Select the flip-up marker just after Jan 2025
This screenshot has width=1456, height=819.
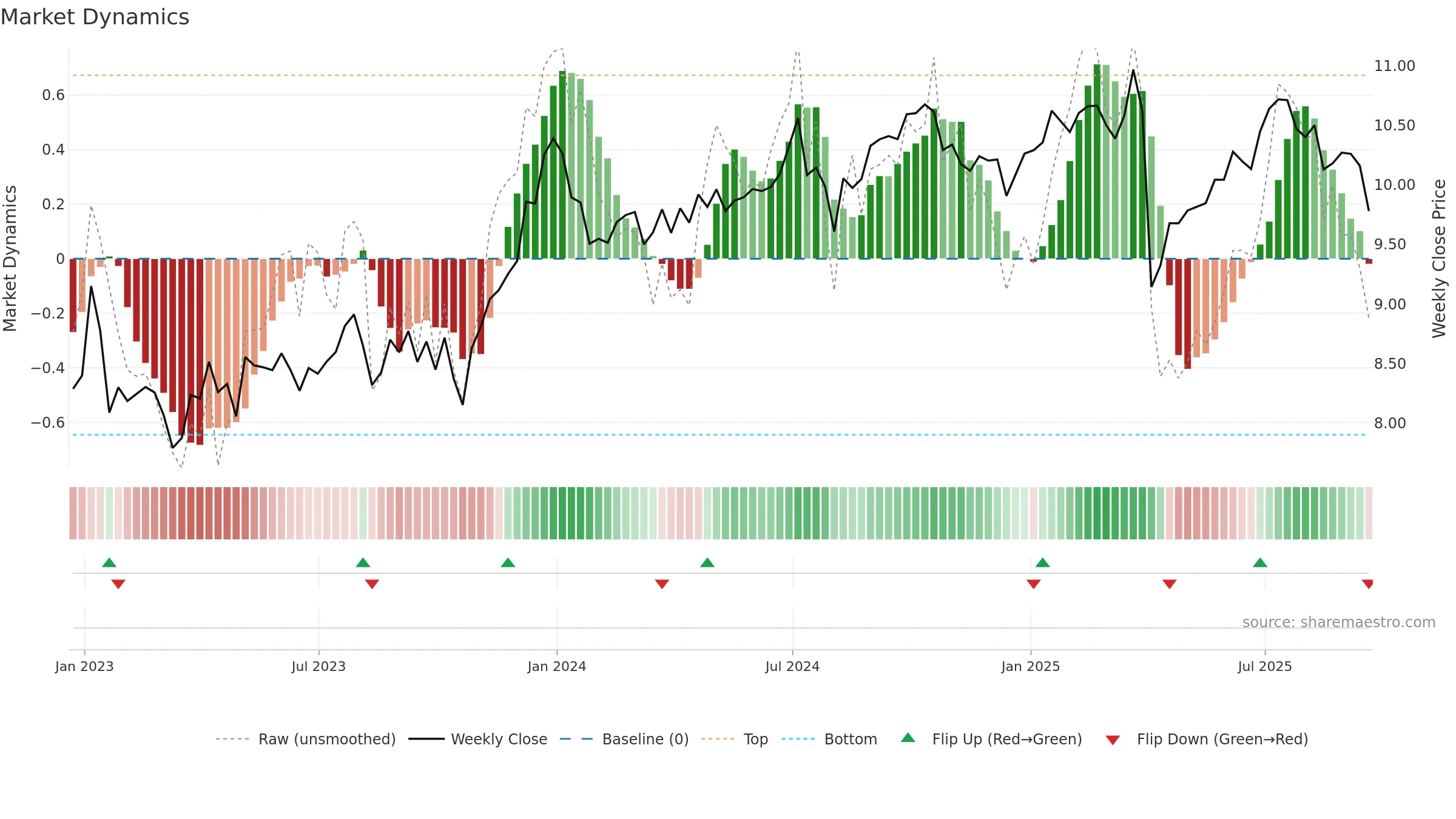pos(1043,562)
